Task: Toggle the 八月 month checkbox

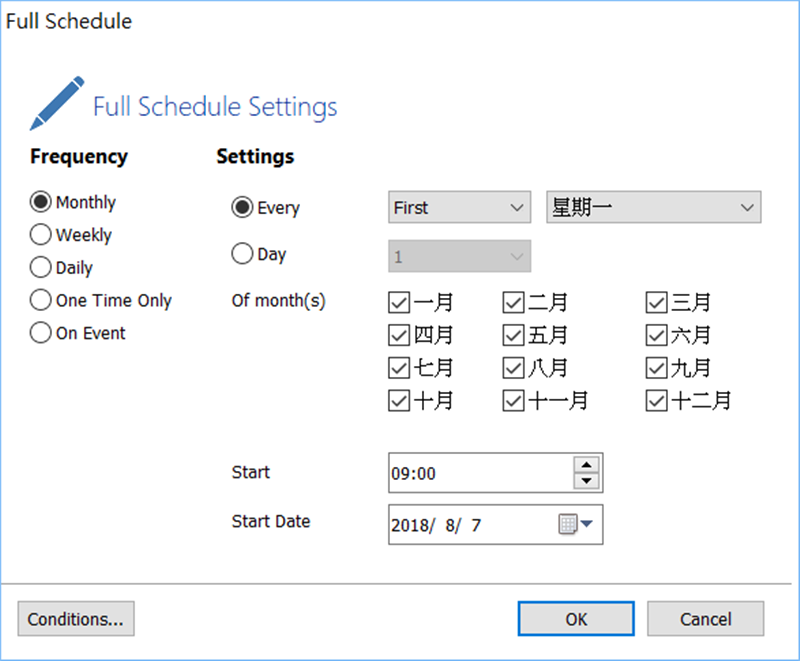Action: [514, 368]
